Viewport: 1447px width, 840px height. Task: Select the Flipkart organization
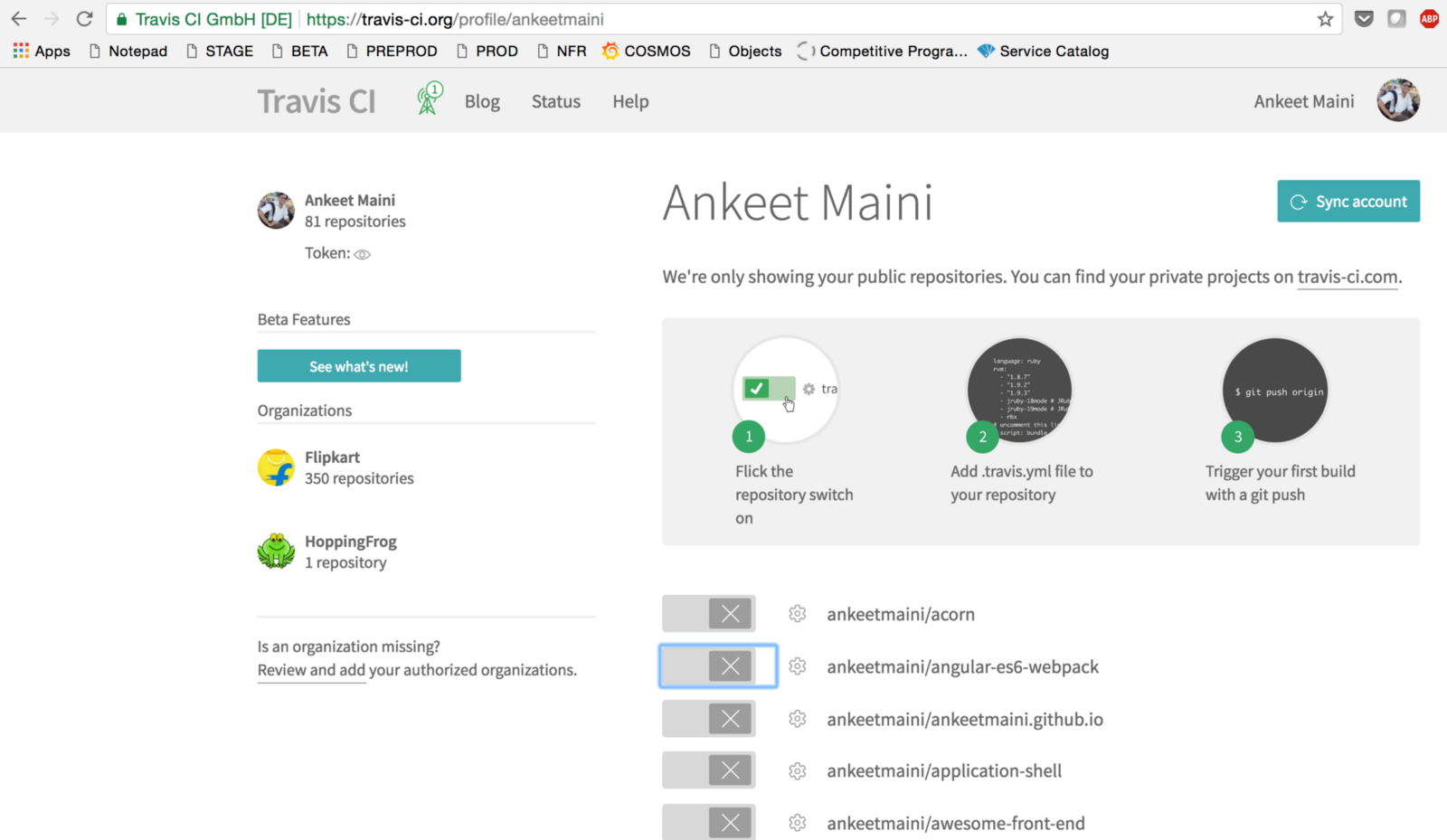[332, 458]
